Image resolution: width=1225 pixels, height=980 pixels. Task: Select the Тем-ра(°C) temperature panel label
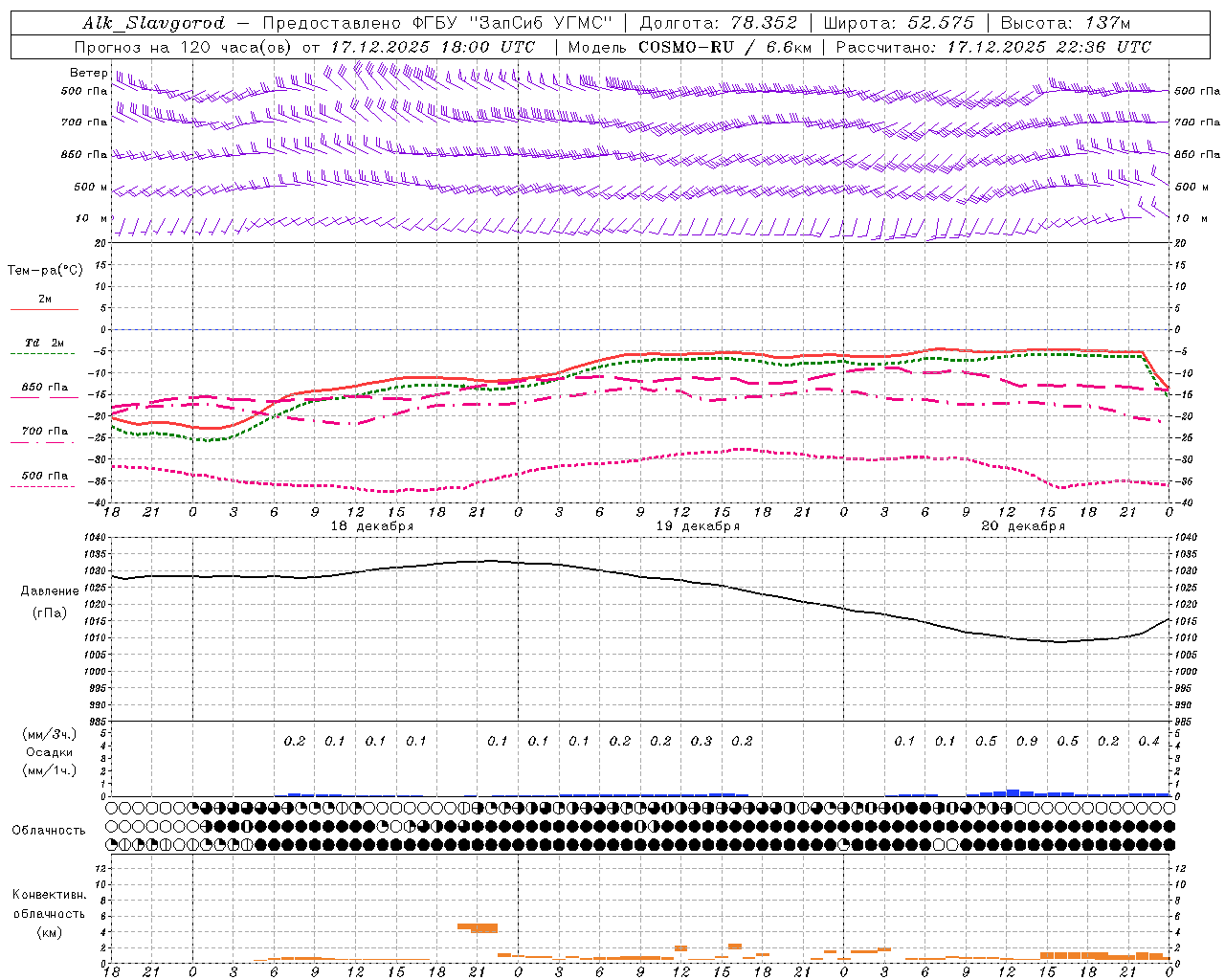(45, 271)
